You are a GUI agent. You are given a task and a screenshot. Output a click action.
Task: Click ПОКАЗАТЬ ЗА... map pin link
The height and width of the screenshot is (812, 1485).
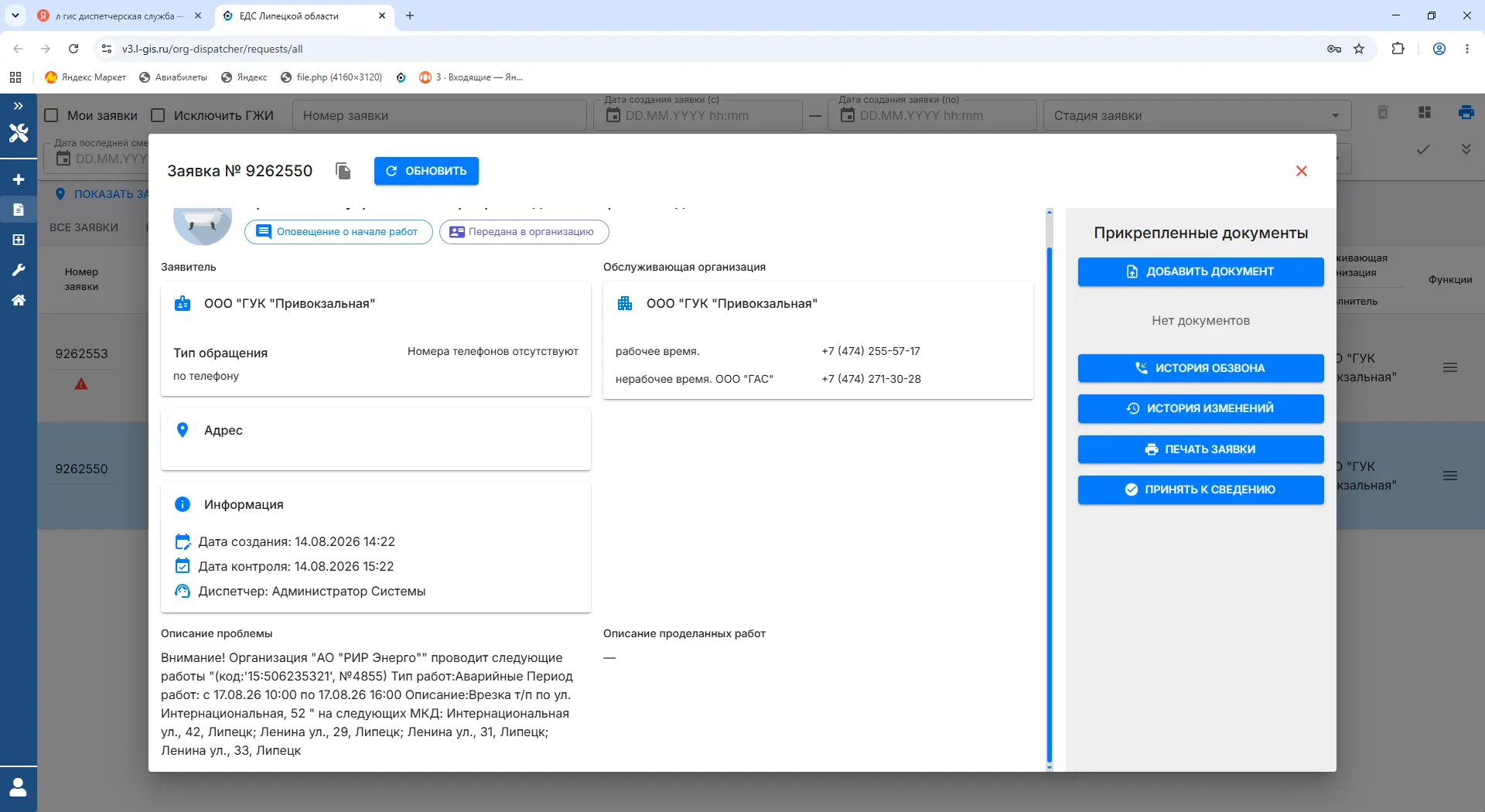(102, 194)
